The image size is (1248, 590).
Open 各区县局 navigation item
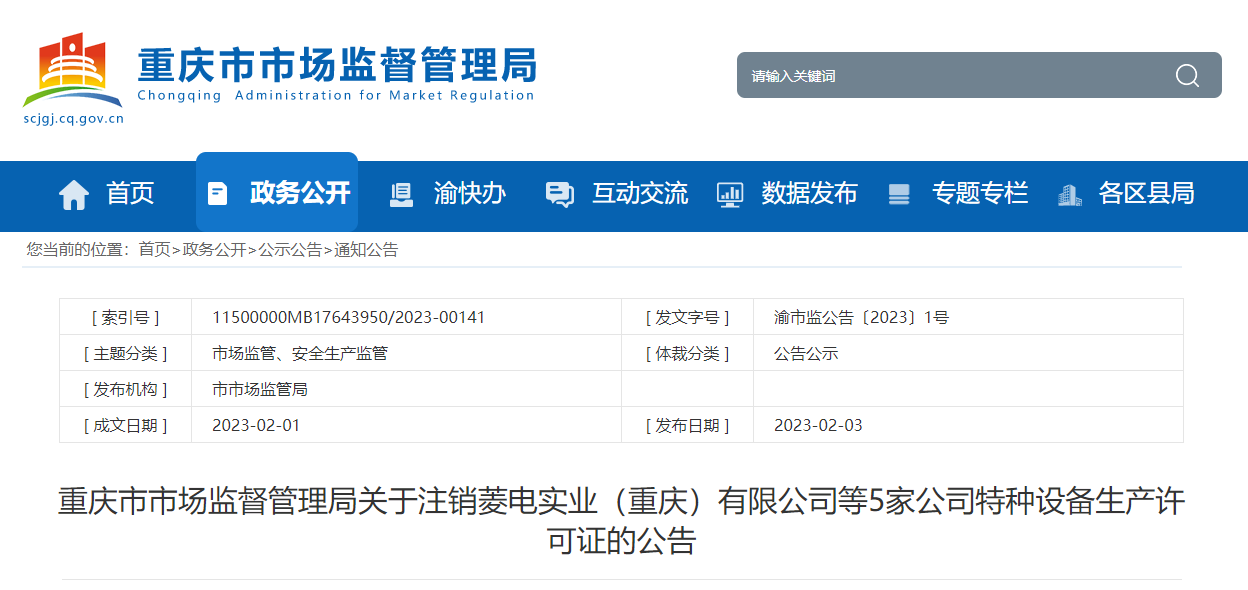coord(1146,193)
